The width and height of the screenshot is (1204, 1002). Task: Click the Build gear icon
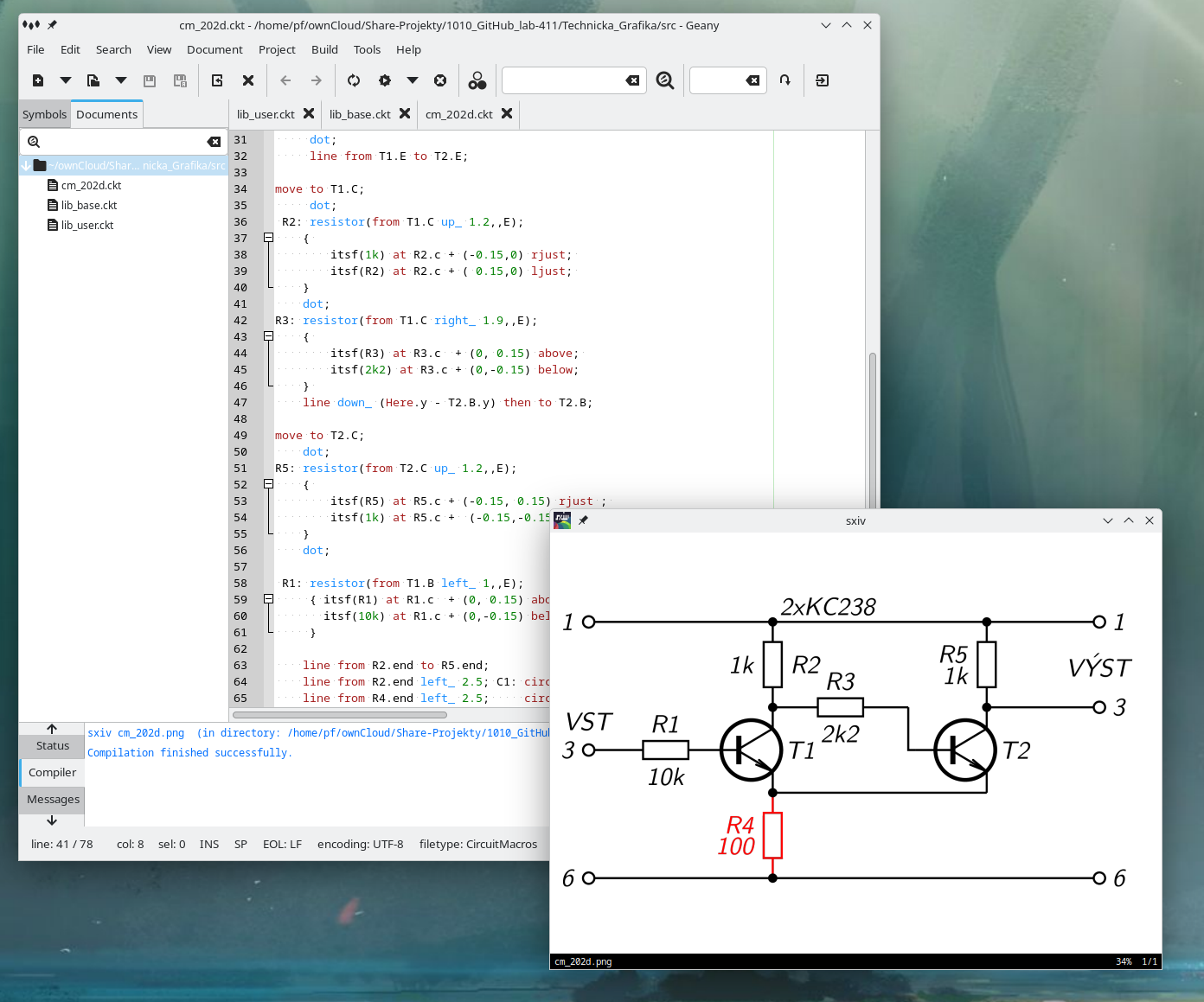tap(385, 80)
